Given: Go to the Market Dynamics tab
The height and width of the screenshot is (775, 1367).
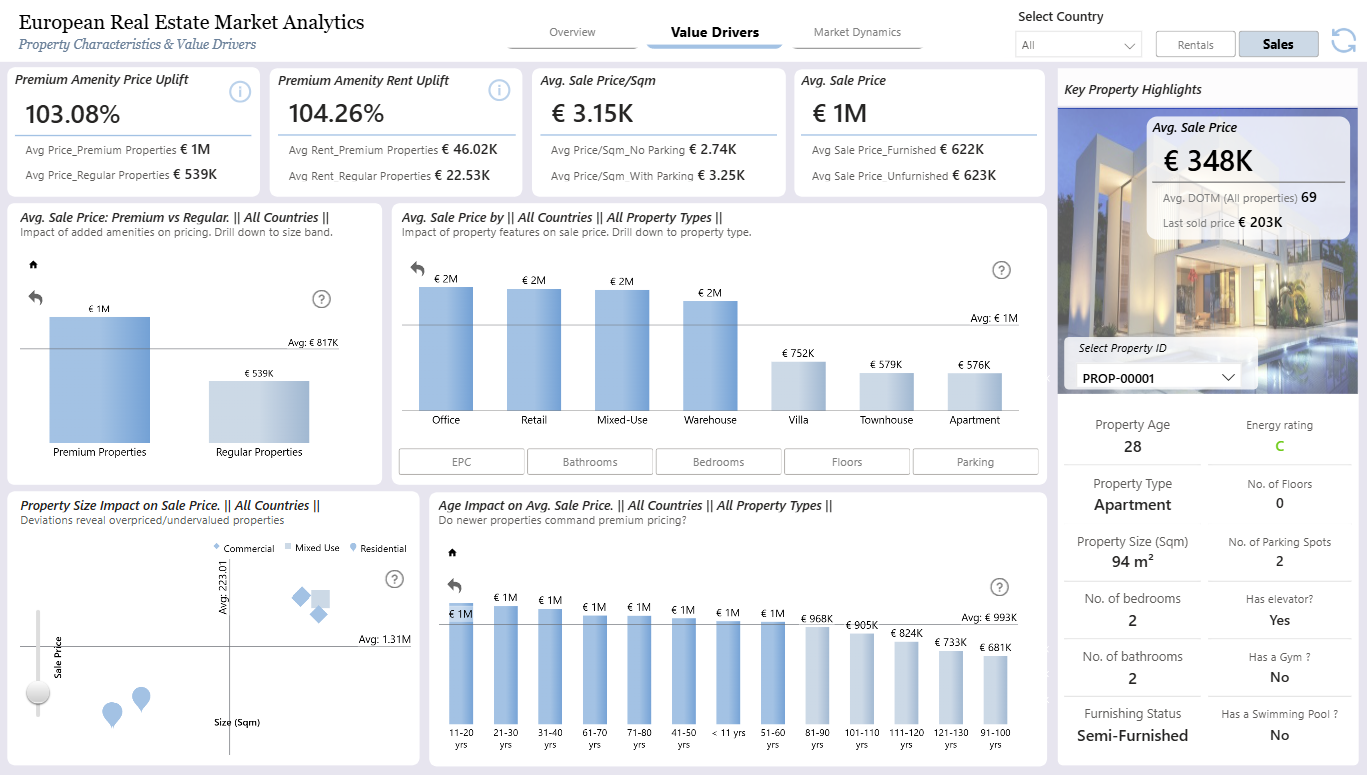Looking at the screenshot, I should point(857,33).
